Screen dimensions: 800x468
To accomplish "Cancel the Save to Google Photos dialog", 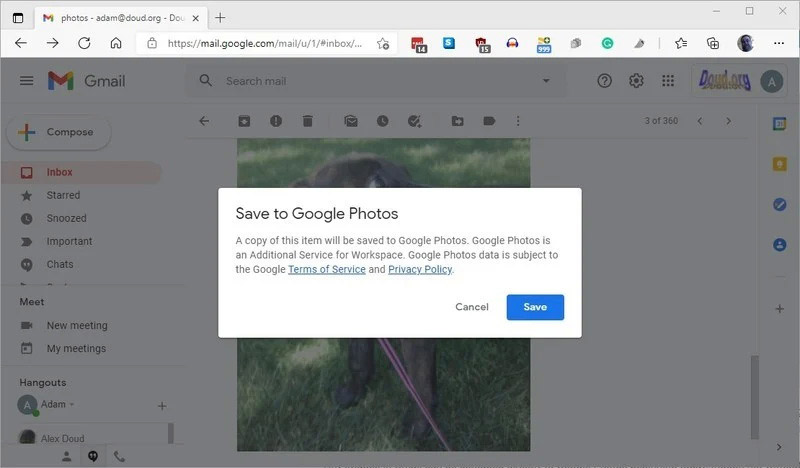I will click(x=471, y=307).
